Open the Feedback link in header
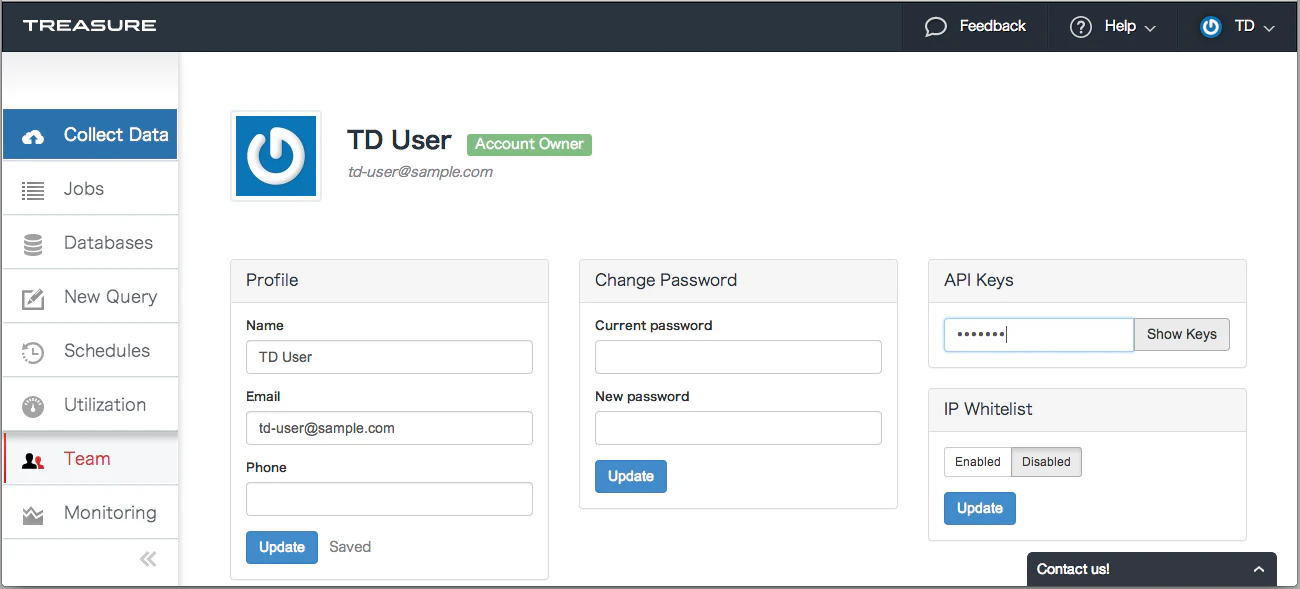Screen dimensions: 1300x589 [x=975, y=27]
